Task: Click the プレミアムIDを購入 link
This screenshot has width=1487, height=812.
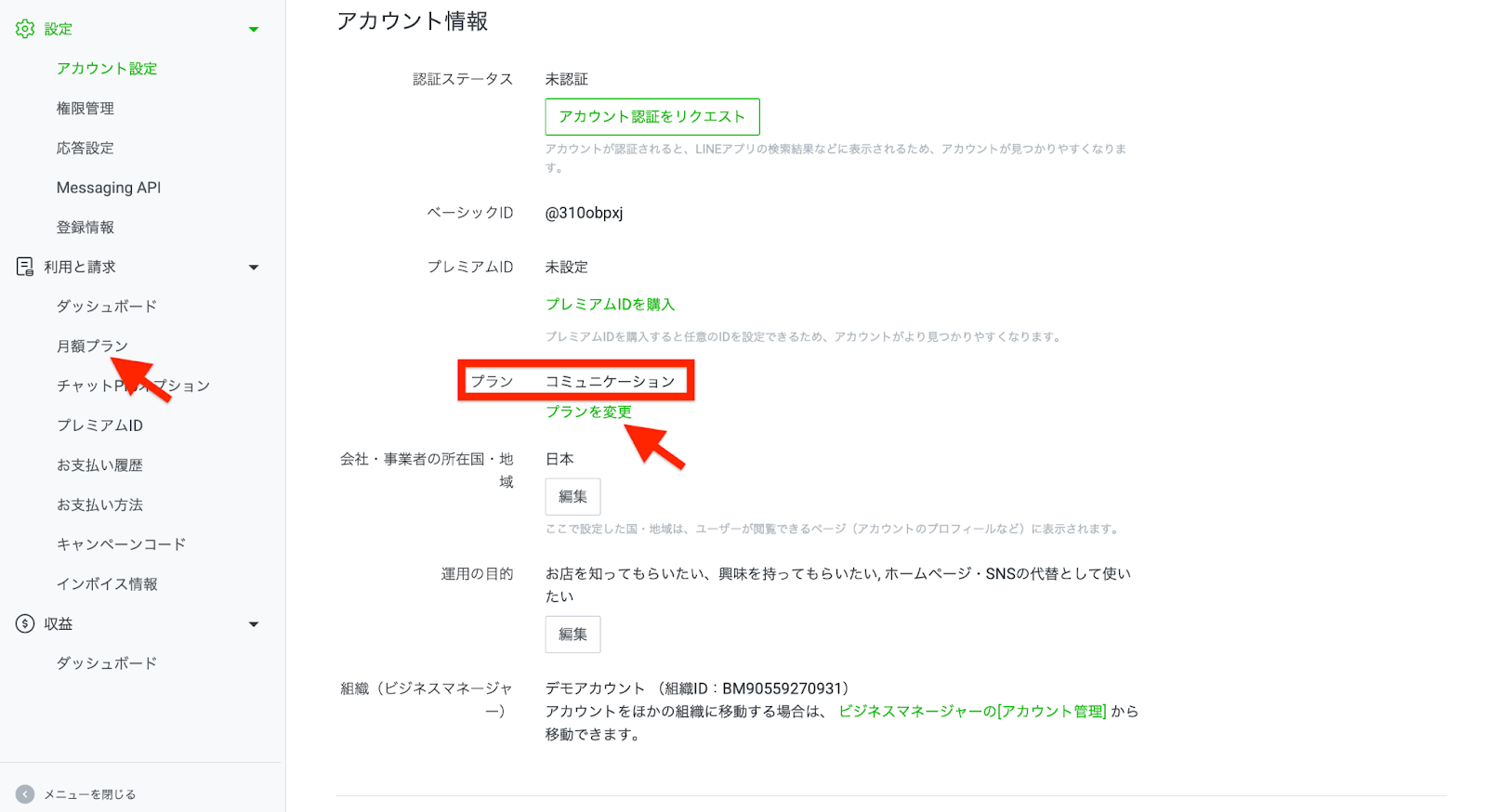Action: point(610,304)
